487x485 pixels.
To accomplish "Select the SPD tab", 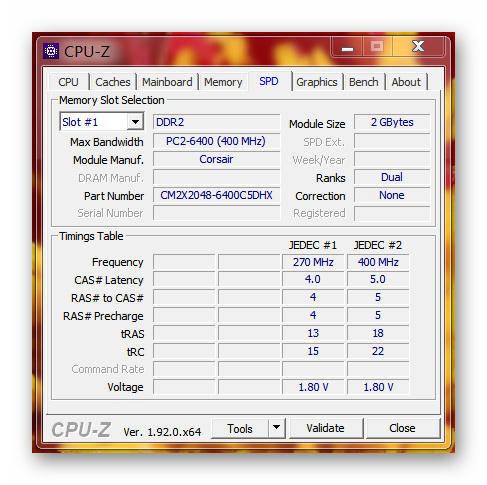I will point(269,81).
